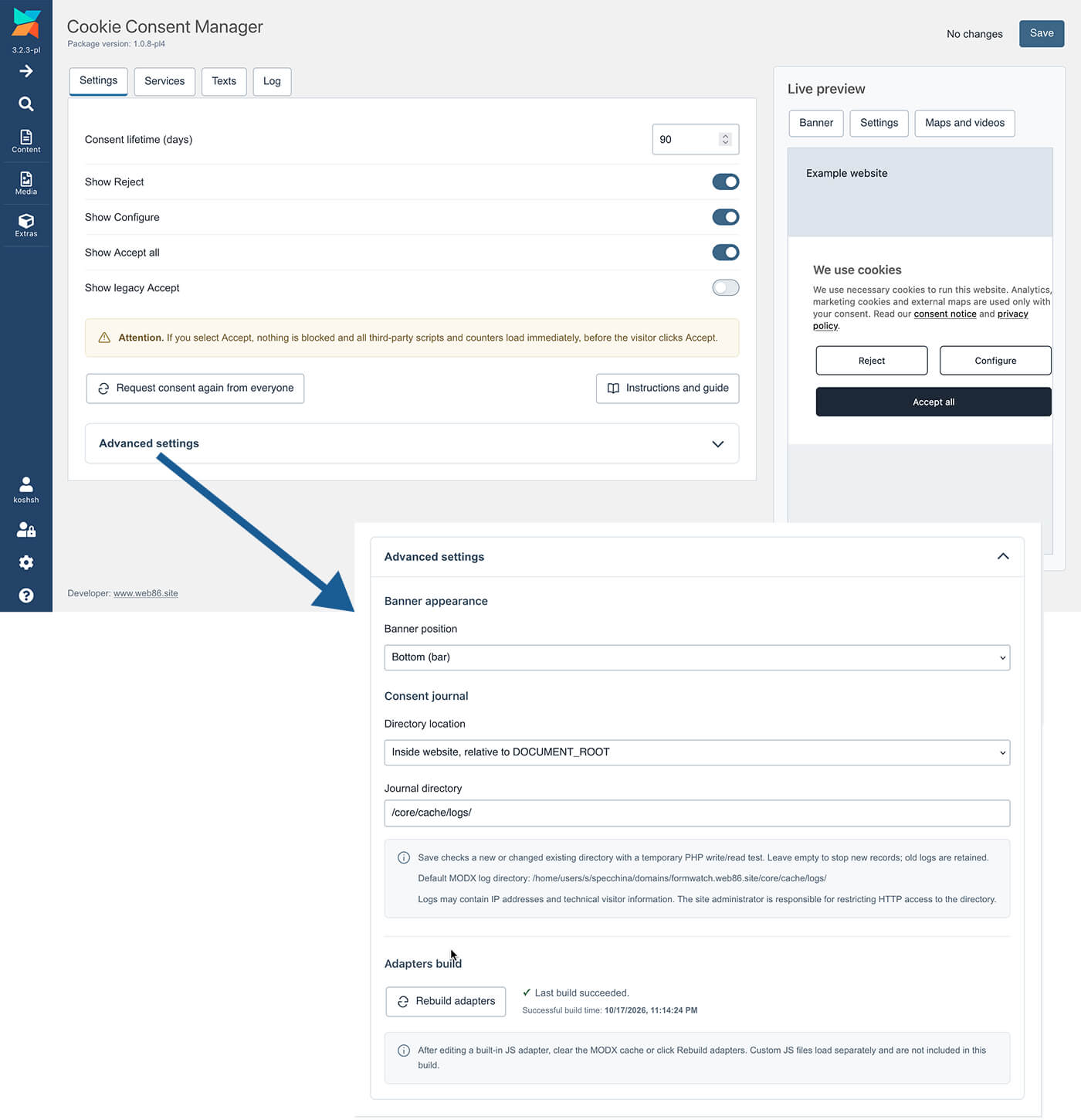1081x1120 pixels.
Task: Switch to the Log tab
Action: (x=272, y=81)
